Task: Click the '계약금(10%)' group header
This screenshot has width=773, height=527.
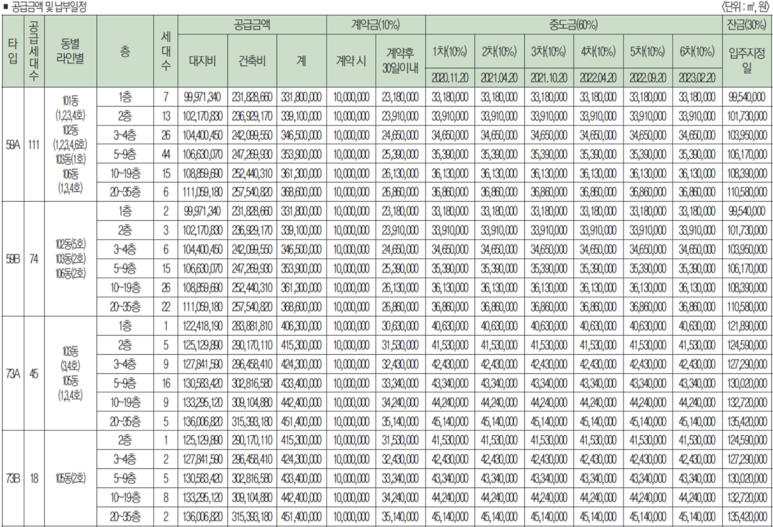Action: click(376, 25)
